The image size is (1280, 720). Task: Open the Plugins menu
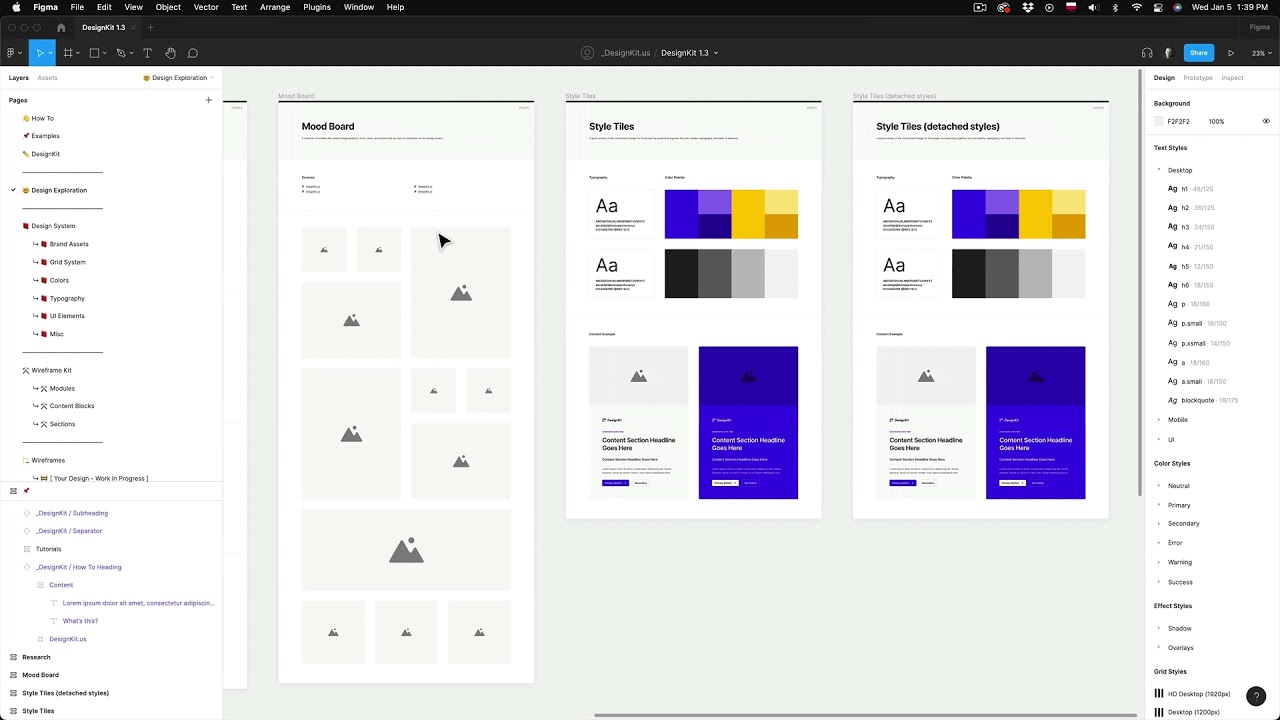tap(317, 7)
